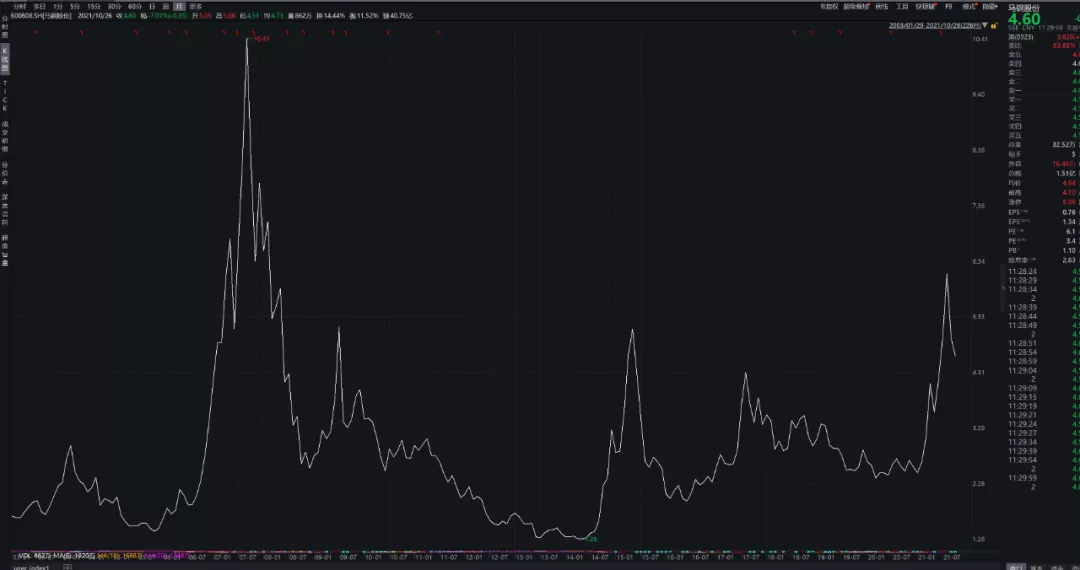Viewport: 1080px width, 570px height.
Task: Click the 隐藏 hide-panel control
Action: click(990, 6)
